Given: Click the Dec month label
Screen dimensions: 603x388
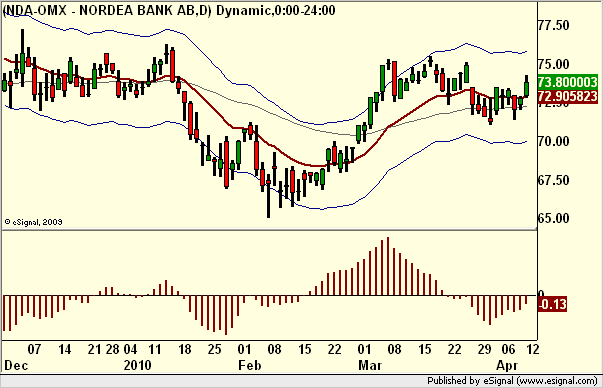Looking at the screenshot, I should tap(16, 365).
